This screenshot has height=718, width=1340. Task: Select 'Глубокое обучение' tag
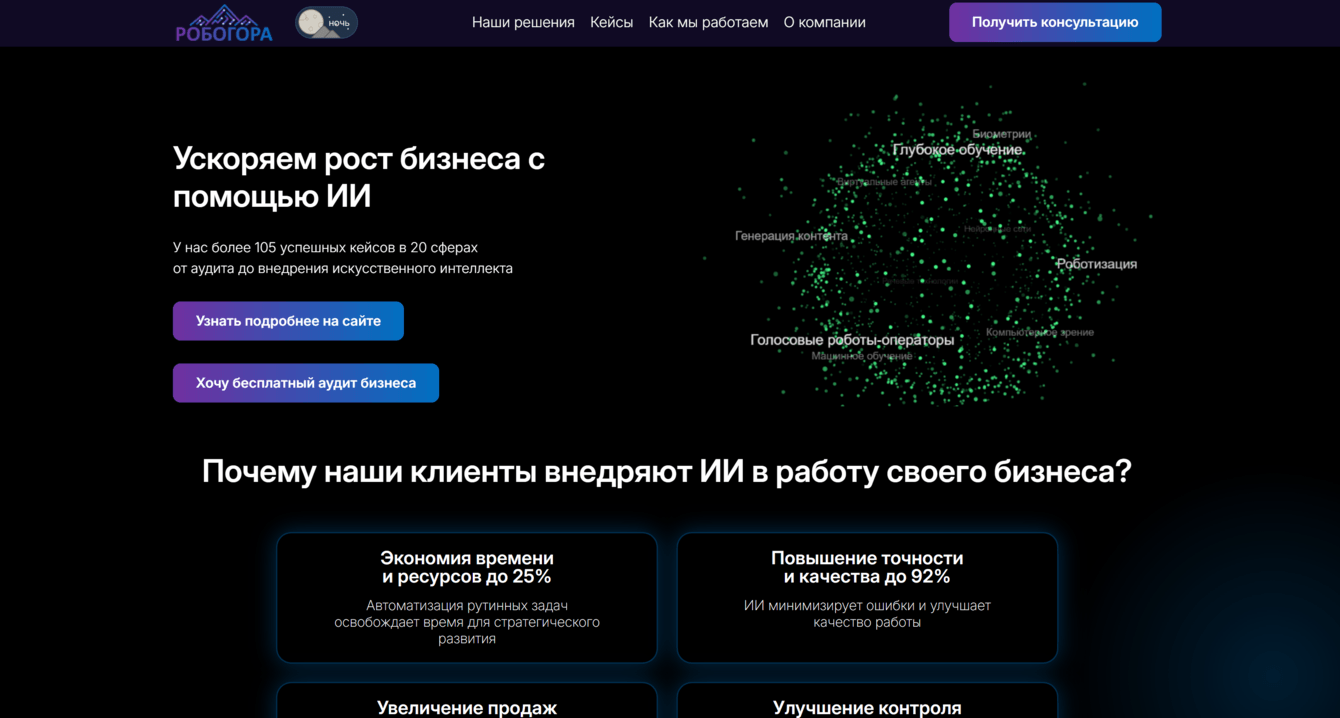tap(957, 149)
